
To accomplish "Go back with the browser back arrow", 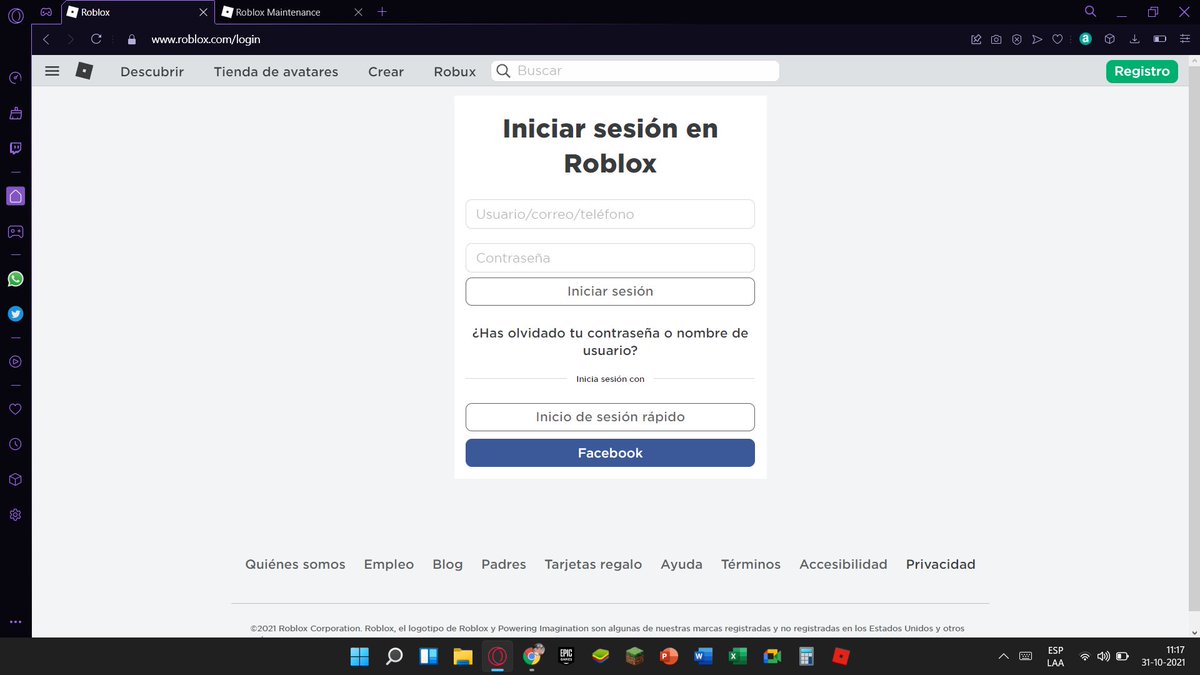I will (x=46, y=40).
